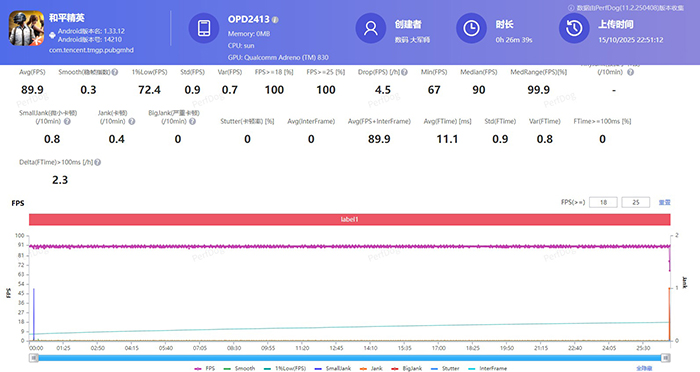Click the second FPS threshold field showing 25
Image resolution: width=700 pixels, height=372 pixels.
(636, 202)
